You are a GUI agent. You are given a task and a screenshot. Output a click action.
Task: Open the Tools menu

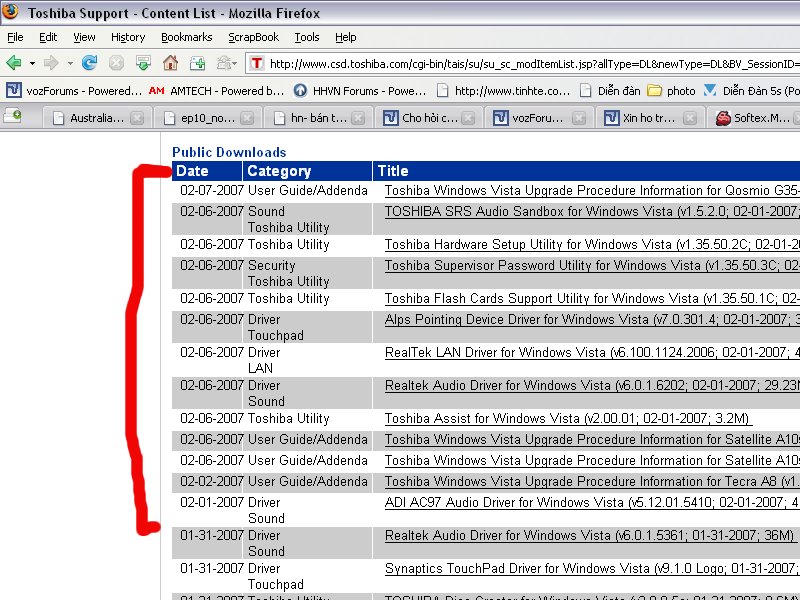pos(307,37)
